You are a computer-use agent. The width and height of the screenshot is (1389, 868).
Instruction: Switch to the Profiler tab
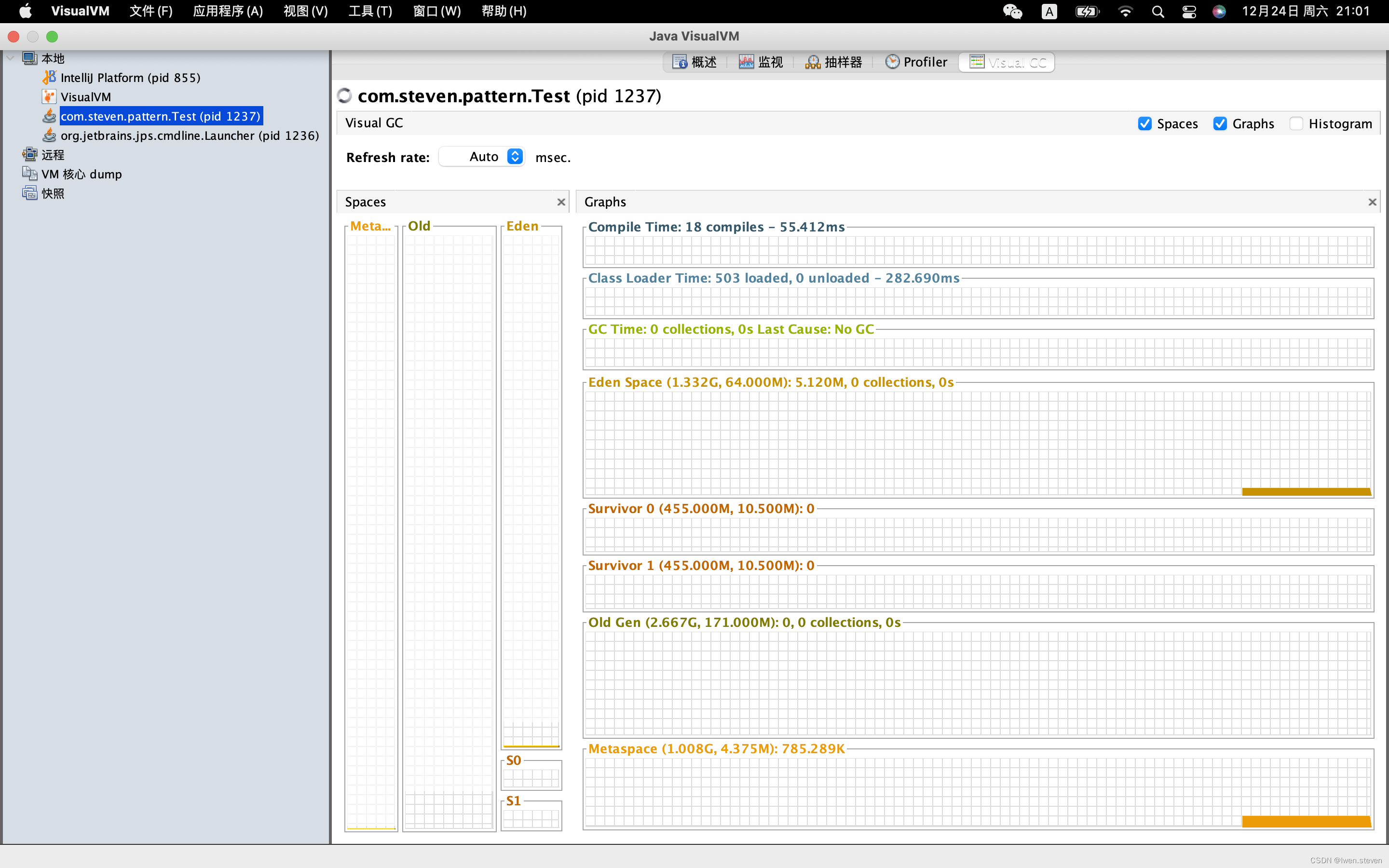click(917, 62)
